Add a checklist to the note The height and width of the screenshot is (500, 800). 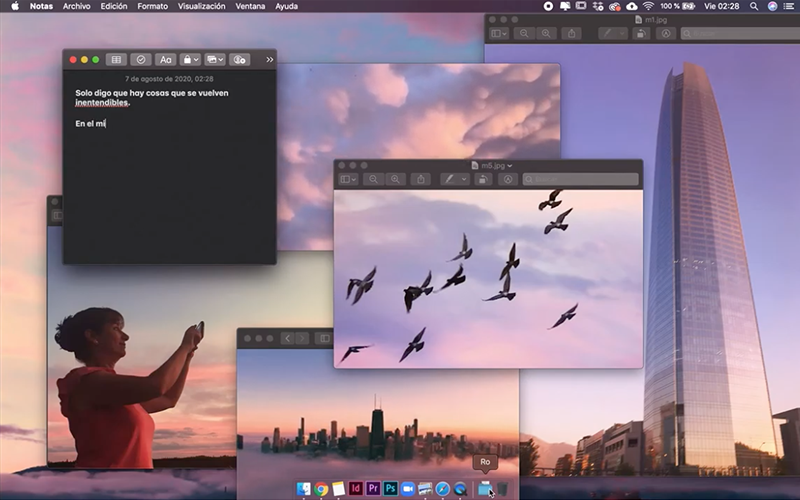click(x=141, y=60)
